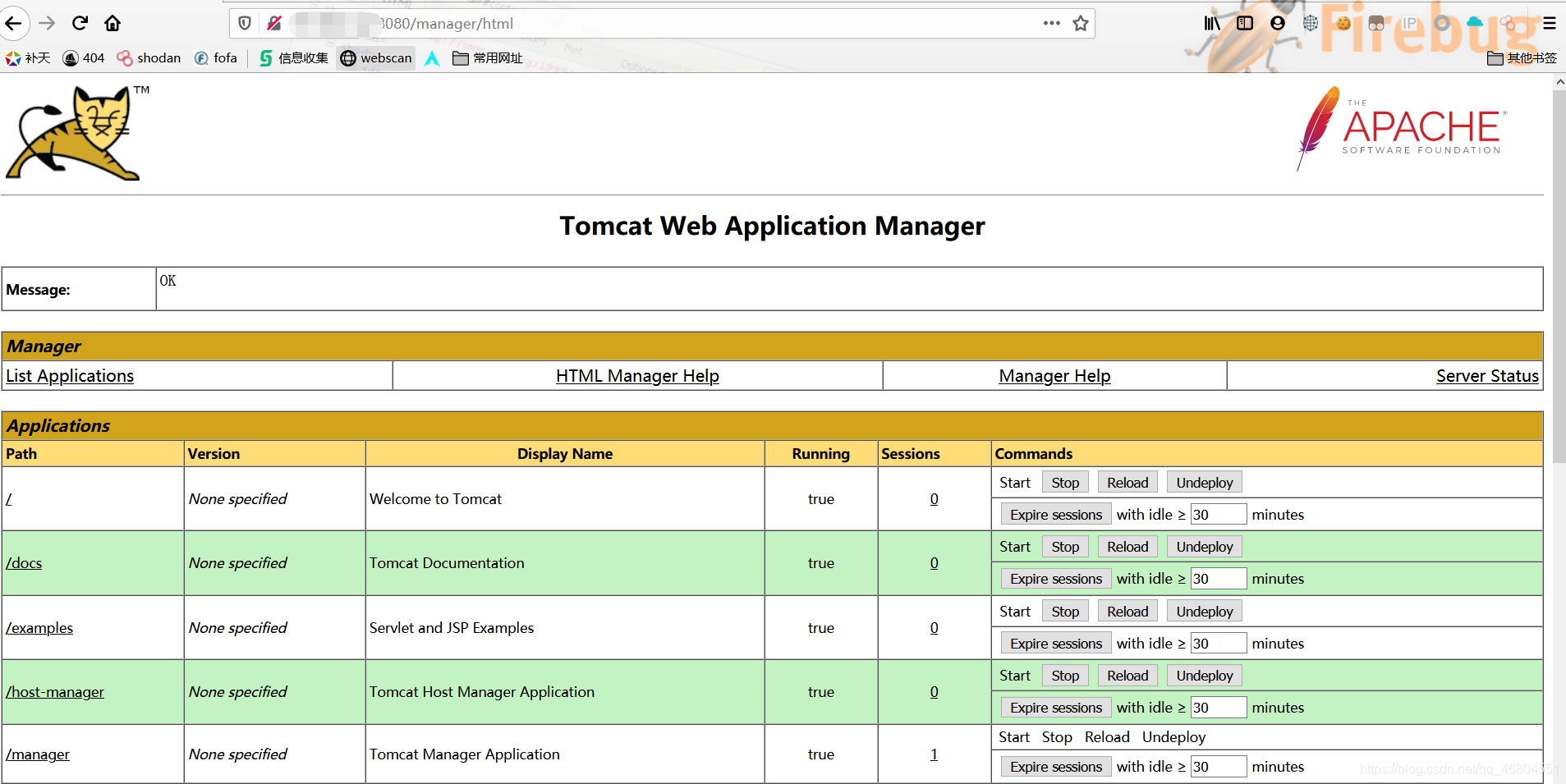Open the grey ring extension icon
Image resolution: width=1566 pixels, height=784 pixels.
[1442, 23]
